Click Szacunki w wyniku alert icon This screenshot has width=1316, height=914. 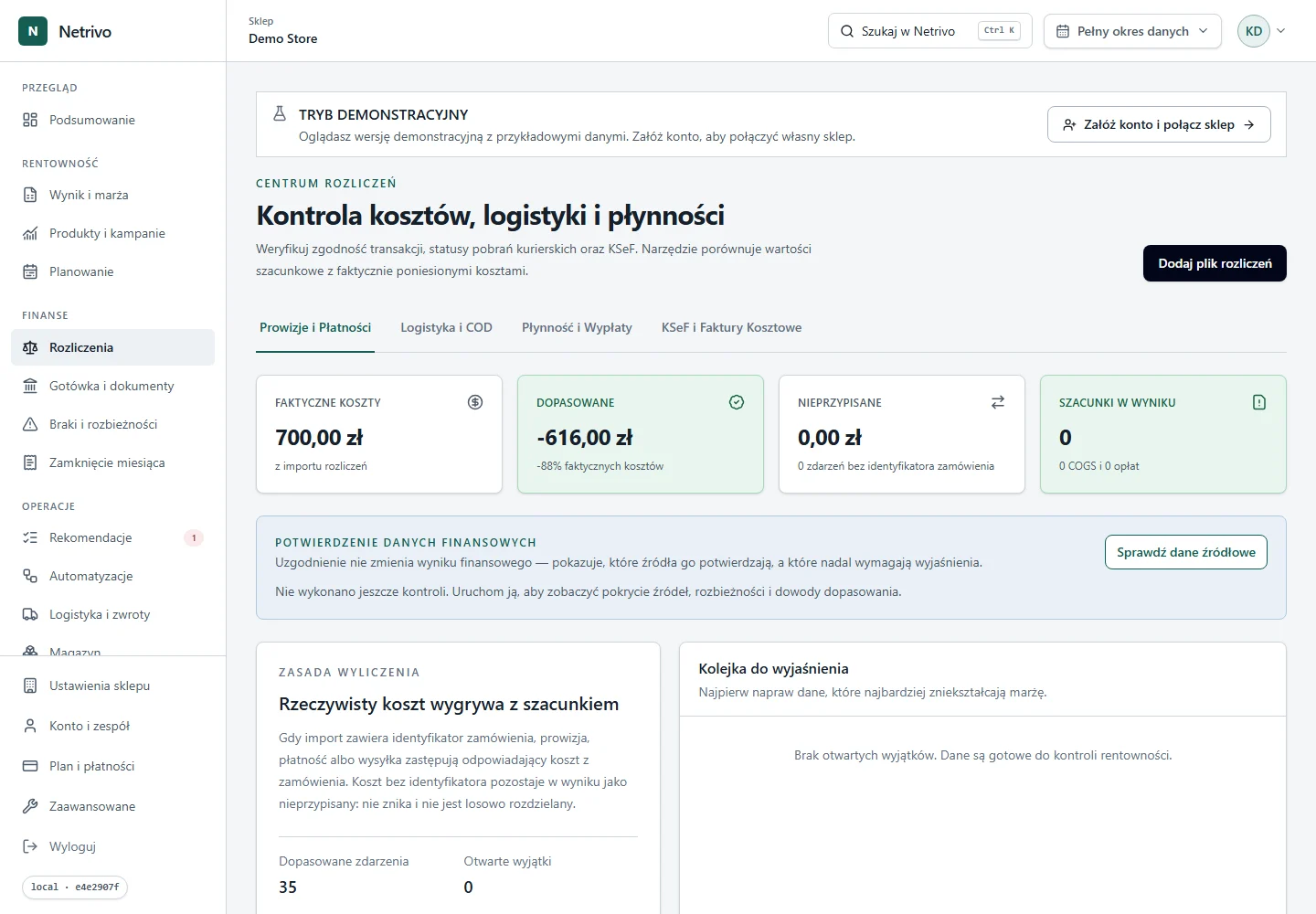1259,402
